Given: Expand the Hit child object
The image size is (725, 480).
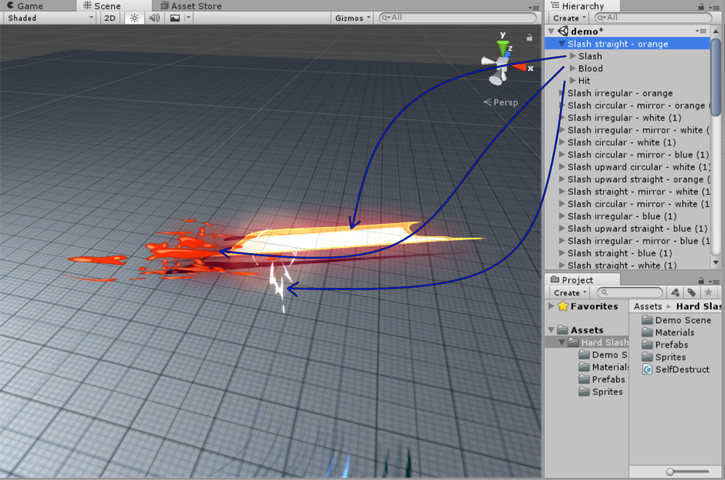Looking at the screenshot, I should [x=573, y=80].
